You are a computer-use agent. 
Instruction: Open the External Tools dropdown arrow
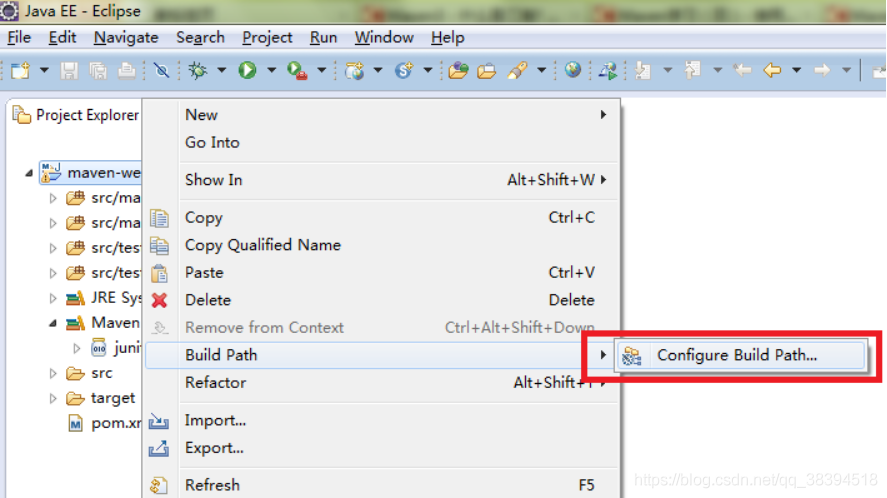coord(321,71)
